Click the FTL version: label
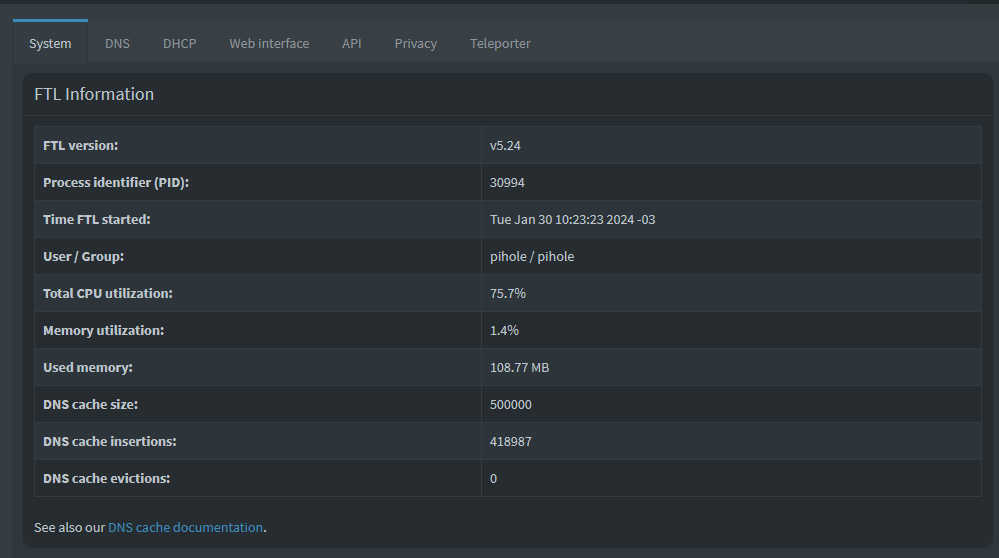 pyautogui.click(x=81, y=146)
